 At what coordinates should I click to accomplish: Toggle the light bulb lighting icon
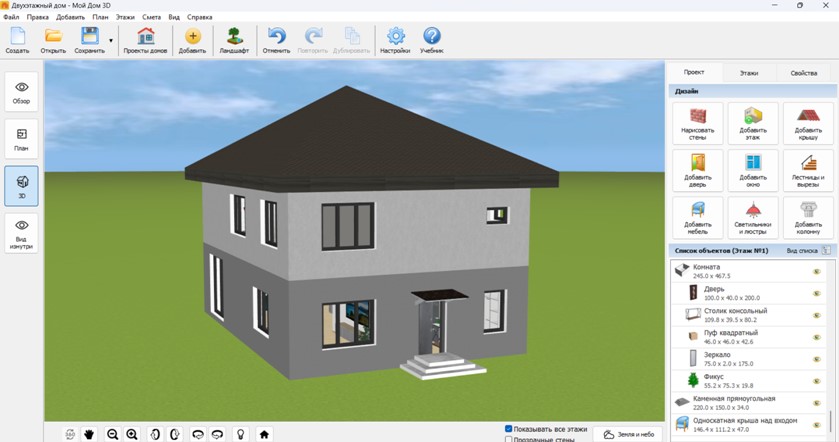241,434
